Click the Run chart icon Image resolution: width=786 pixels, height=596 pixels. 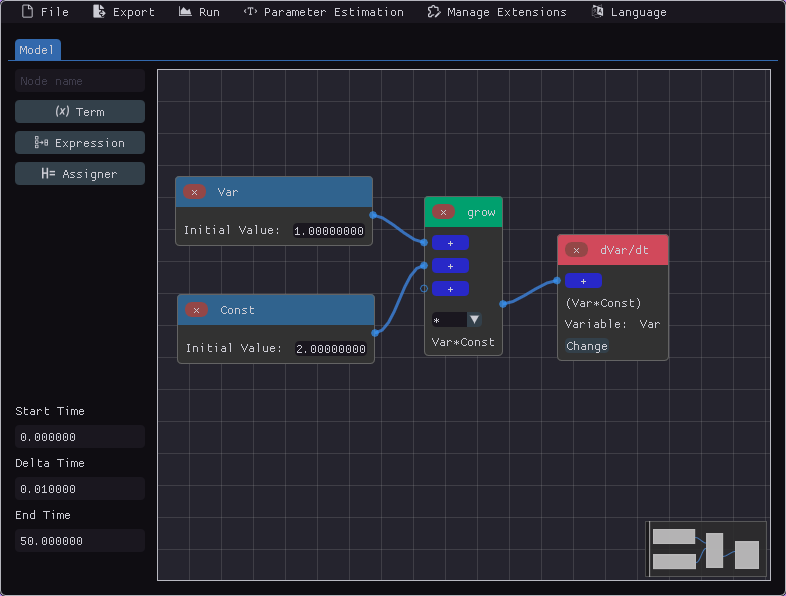(185, 11)
